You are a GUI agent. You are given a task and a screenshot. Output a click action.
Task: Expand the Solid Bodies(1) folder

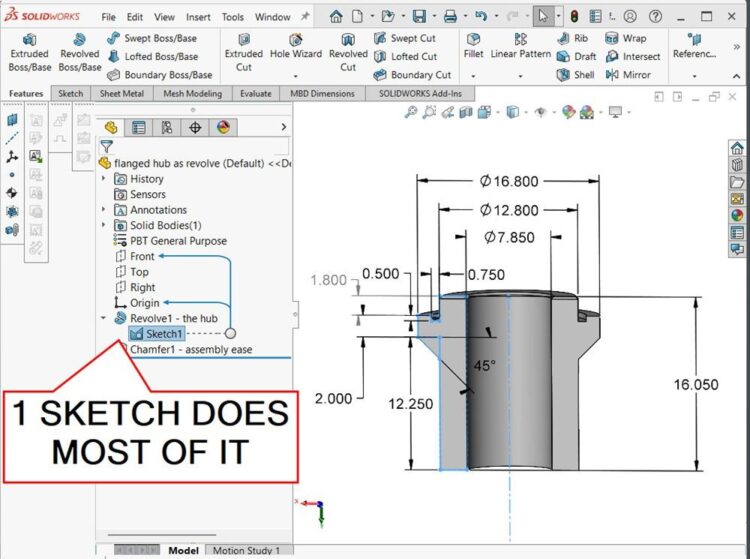pyautogui.click(x=103, y=225)
